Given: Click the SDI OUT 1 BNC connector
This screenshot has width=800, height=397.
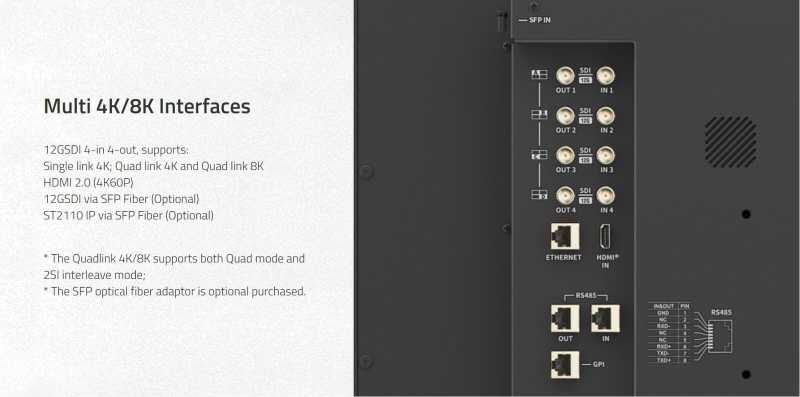Looking at the screenshot, I should point(565,76).
